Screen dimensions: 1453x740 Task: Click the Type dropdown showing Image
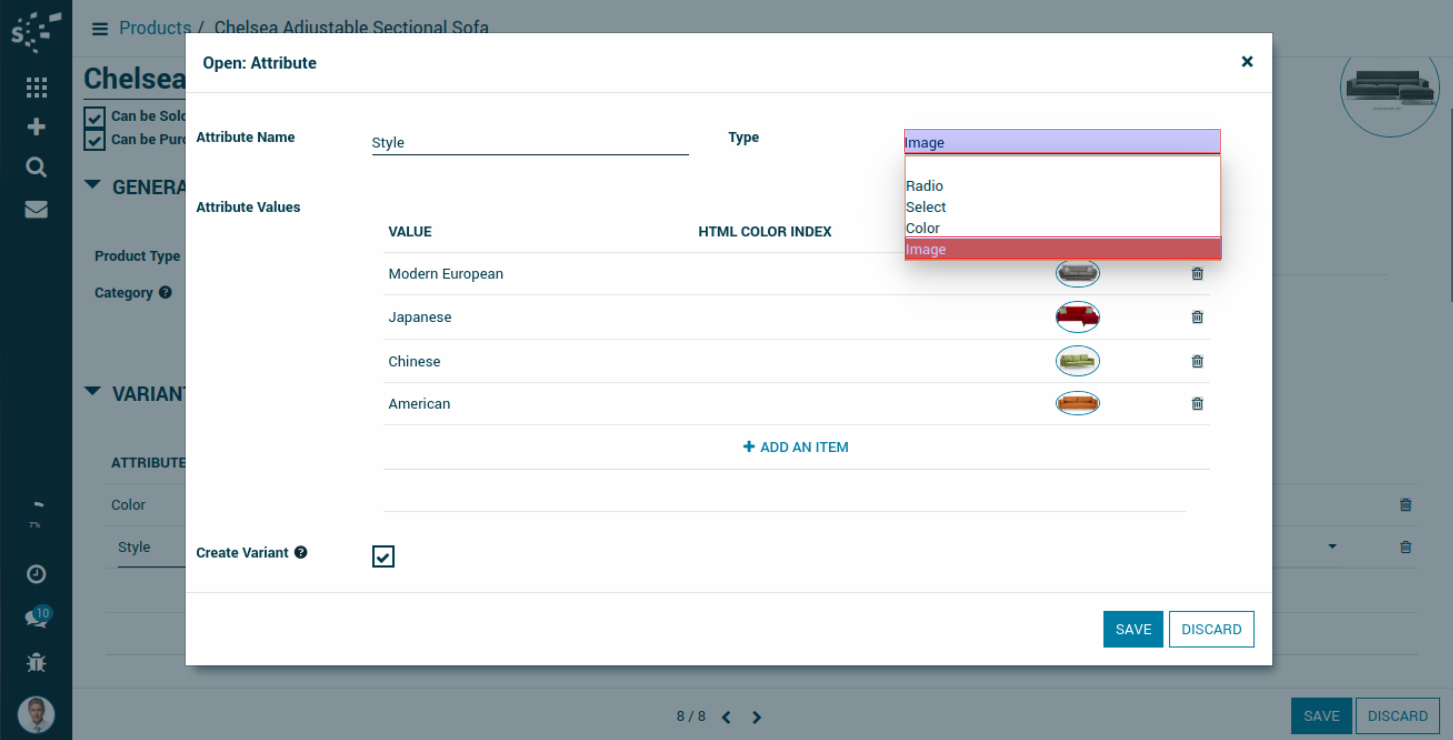point(1061,142)
